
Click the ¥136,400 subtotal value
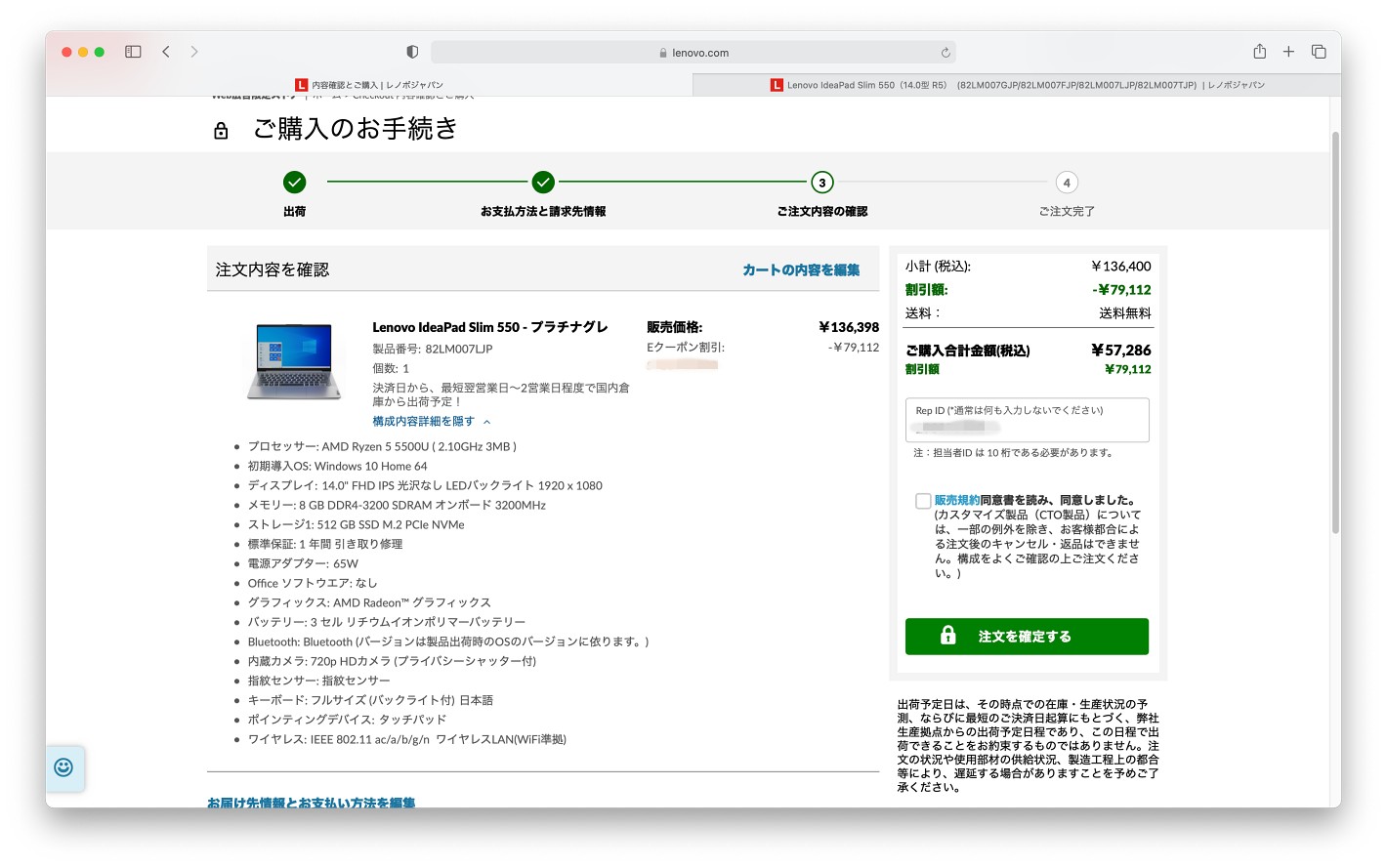(x=1121, y=267)
